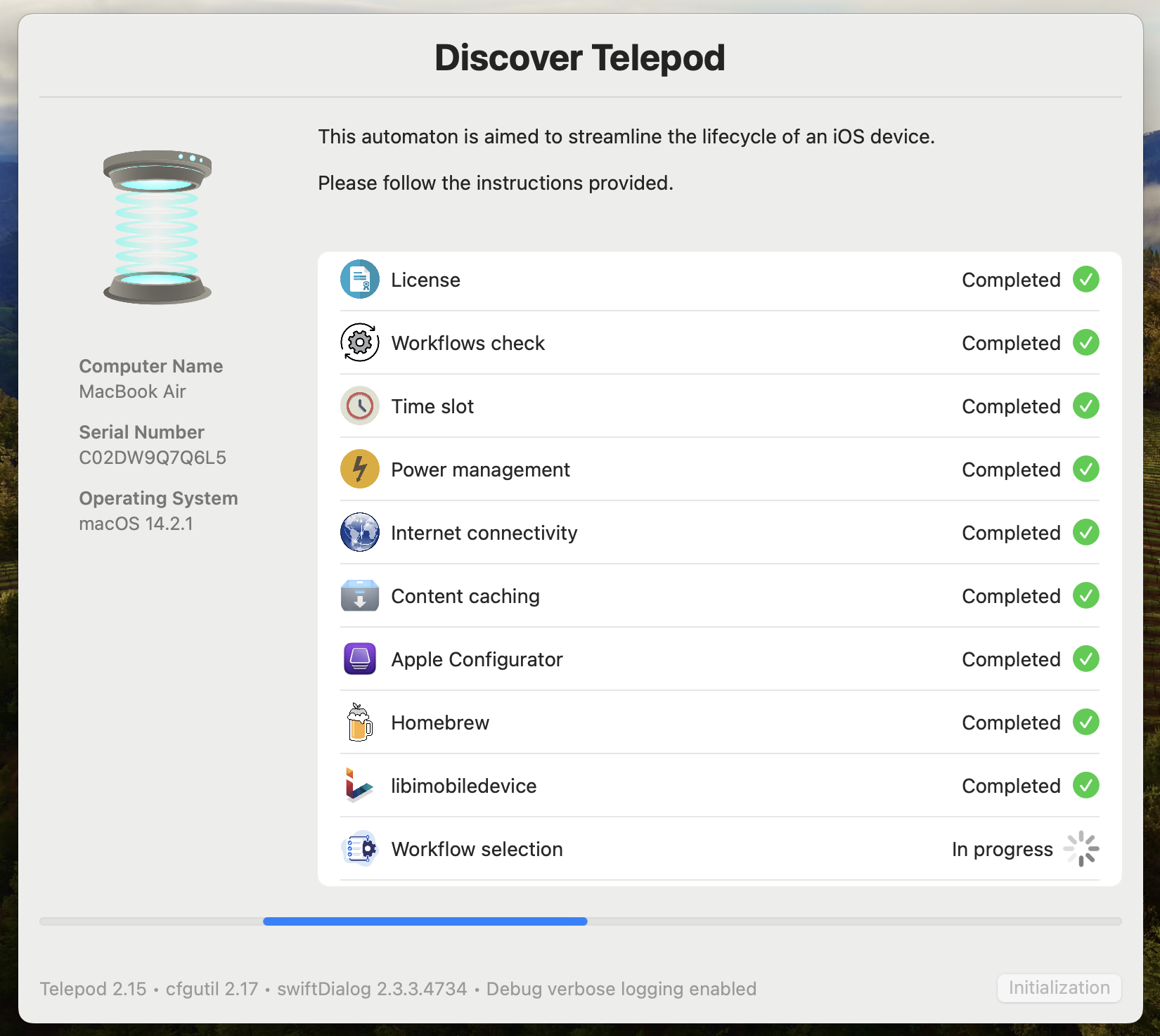Click the green checkmark for libimobiledevice
Viewport: 1160px width, 1036px height.
[1086, 786]
